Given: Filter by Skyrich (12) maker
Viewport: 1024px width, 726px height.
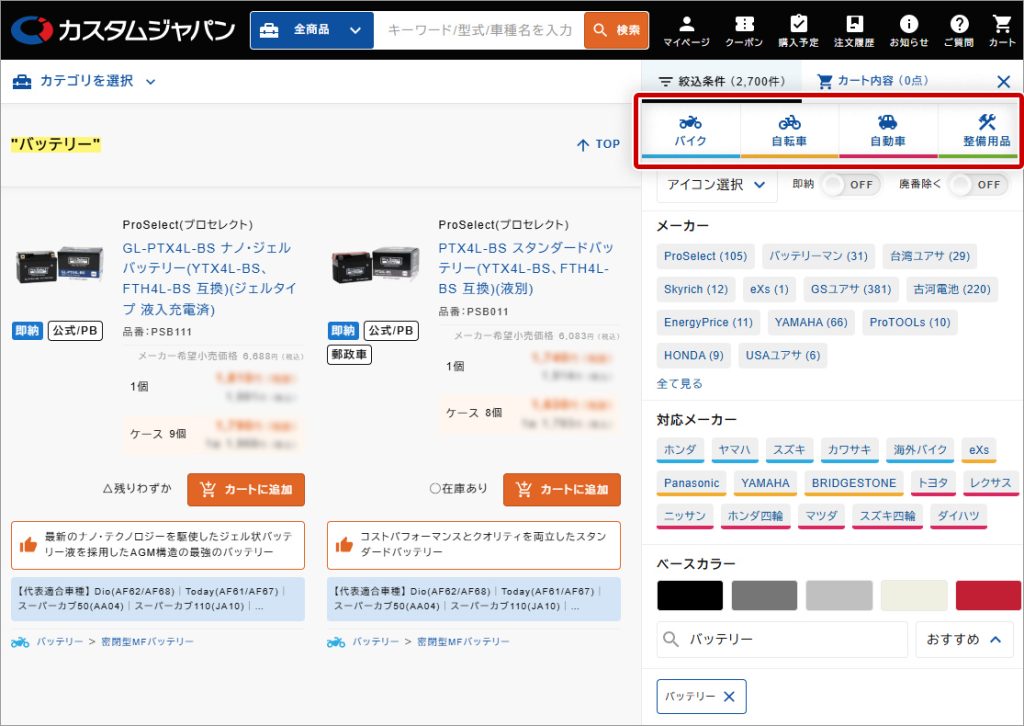Looking at the screenshot, I should (x=696, y=289).
